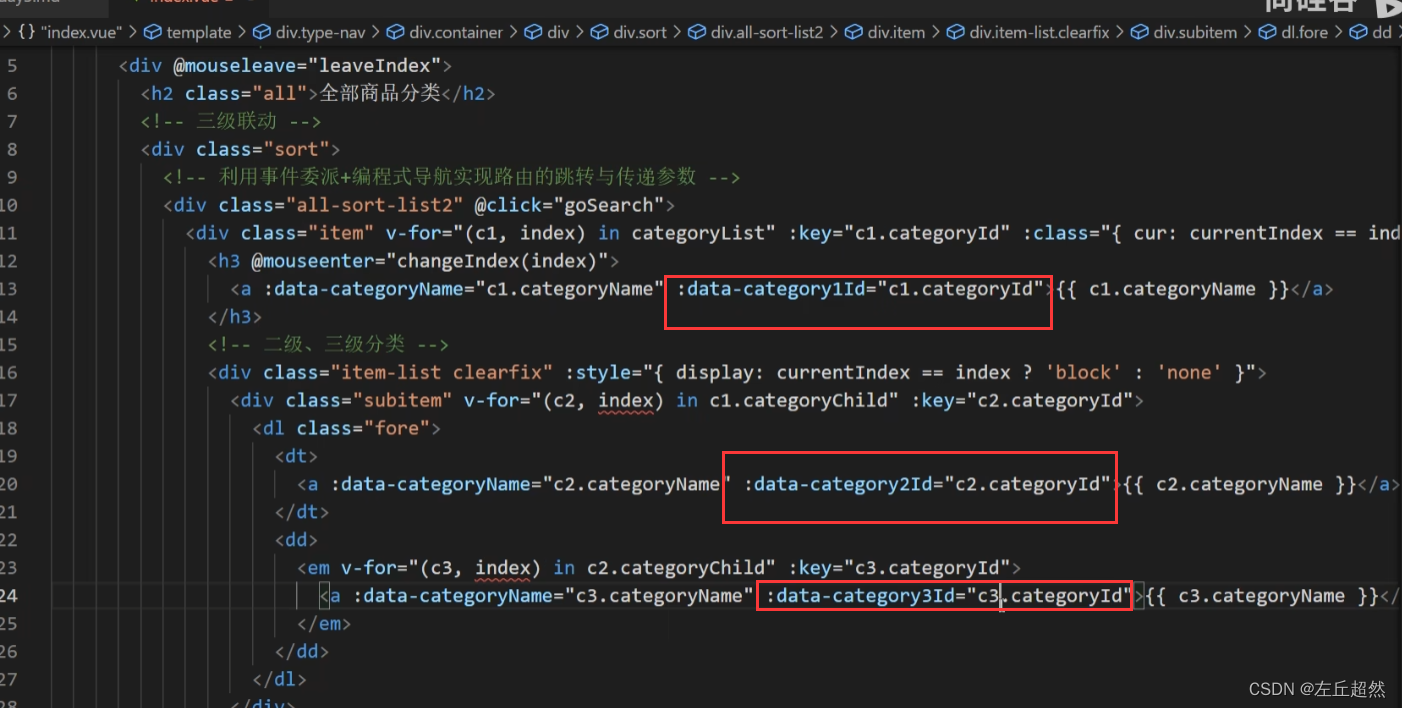The width and height of the screenshot is (1402, 708).
Task: Click underlined index on the em line
Action: coord(503,568)
